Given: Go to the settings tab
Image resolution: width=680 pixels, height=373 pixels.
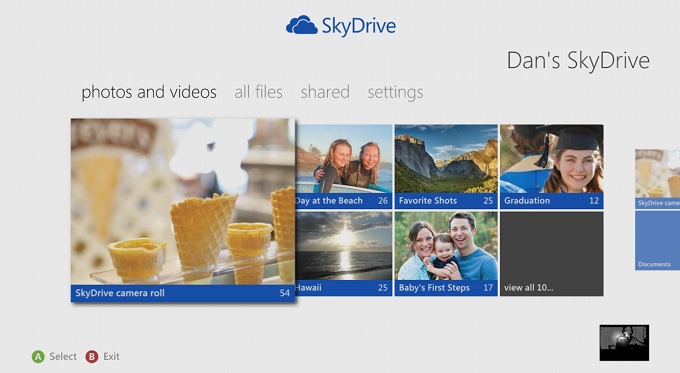Looking at the screenshot, I should click(x=396, y=92).
